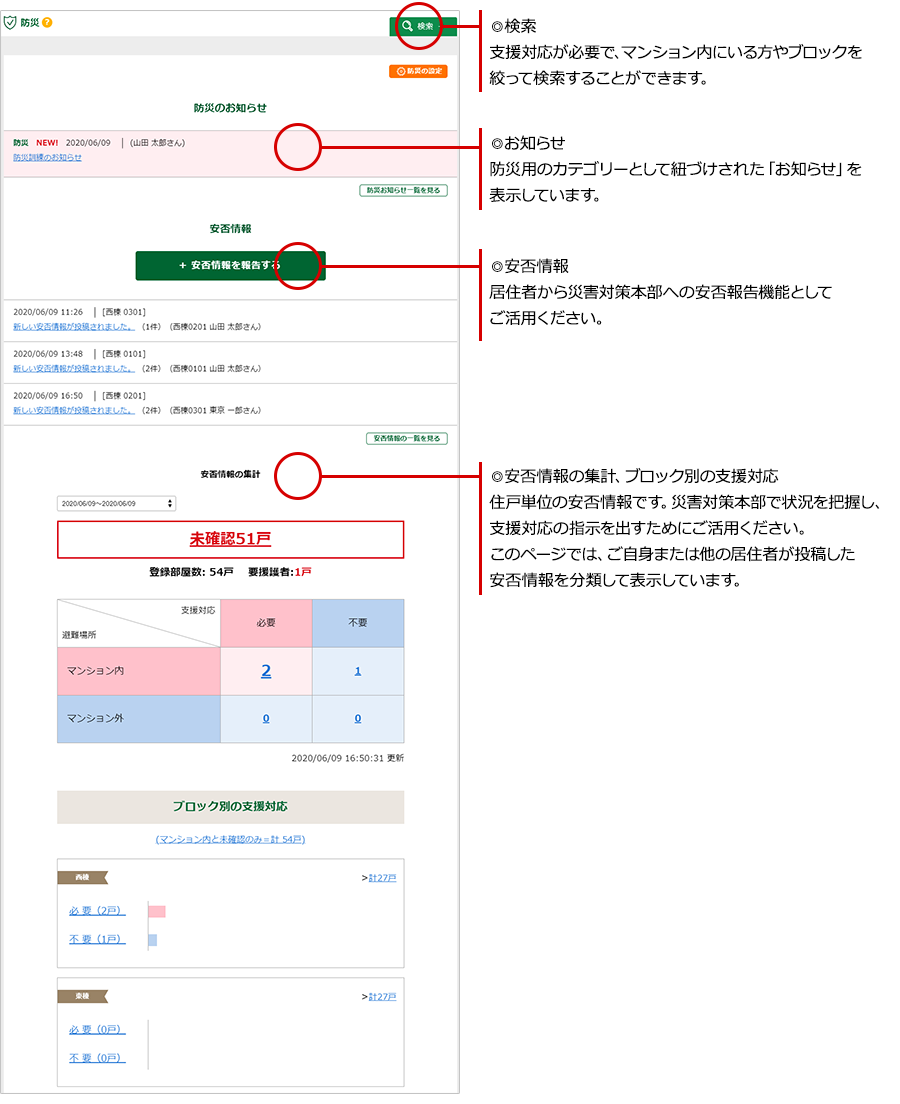Click 安否情報の一覧を見る button
This screenshot has width=900, height=1104.
click(406, 439)
